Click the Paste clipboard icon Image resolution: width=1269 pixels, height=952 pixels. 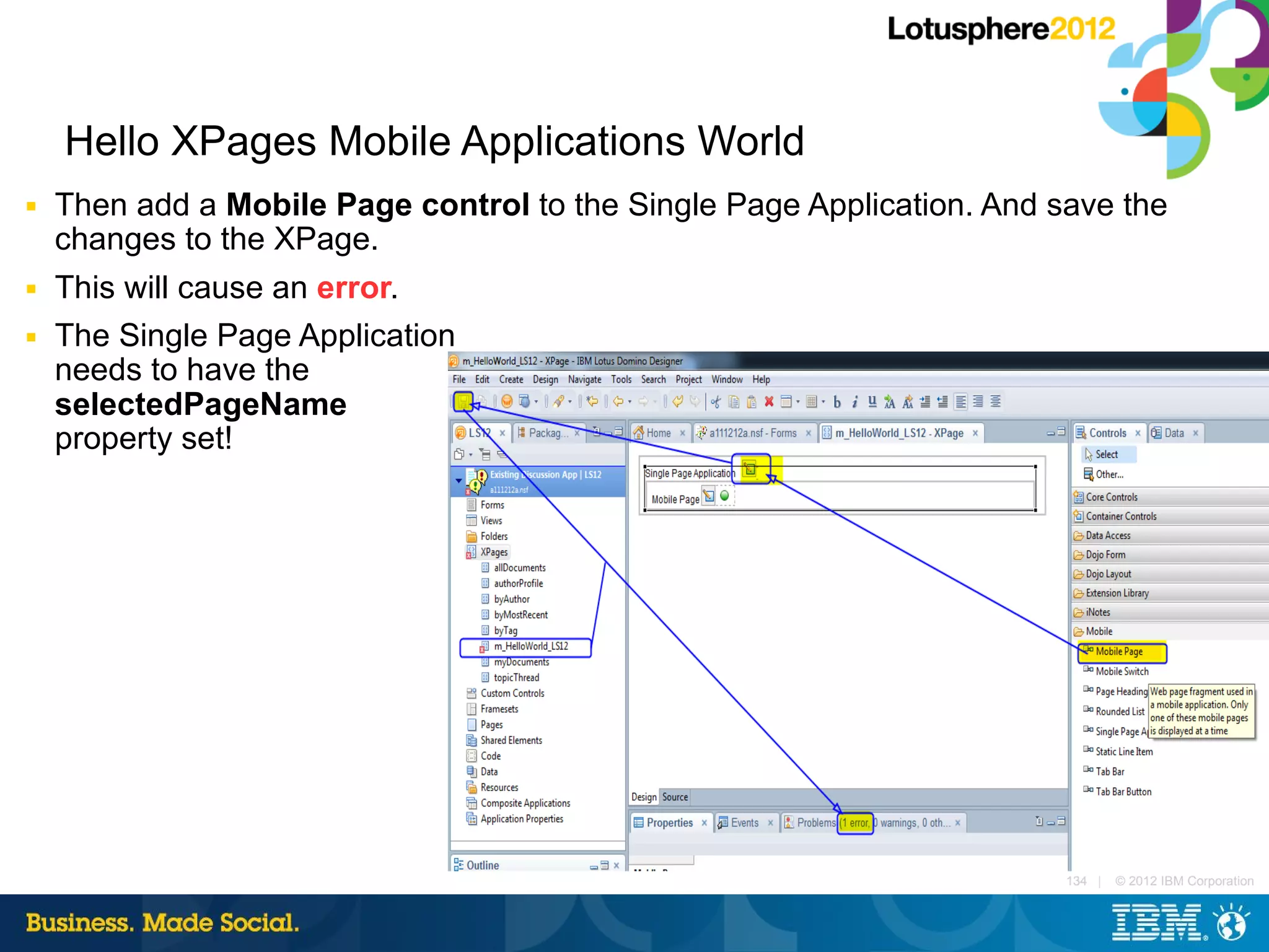pyautogui.click(x=751, y=402)
